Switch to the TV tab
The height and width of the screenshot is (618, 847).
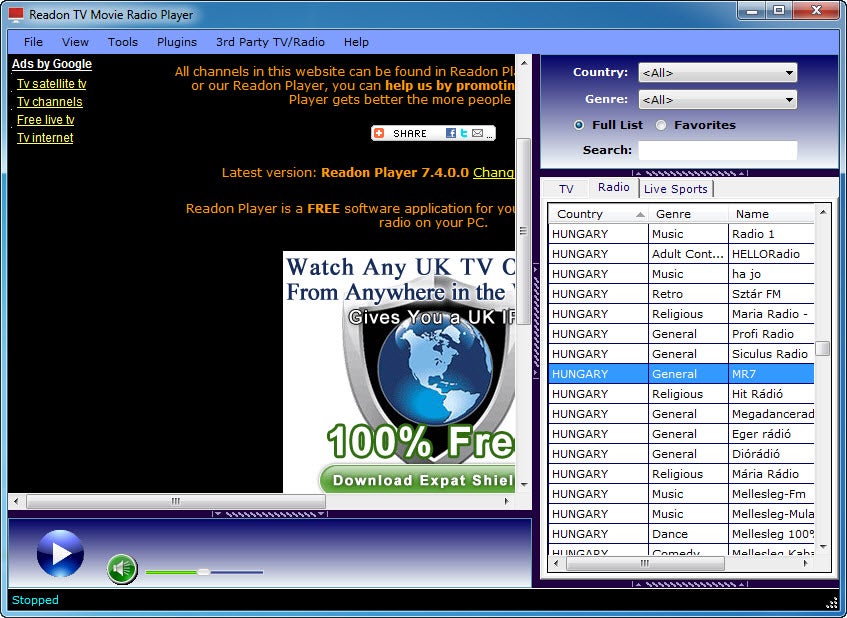click(x=566, y=189)
